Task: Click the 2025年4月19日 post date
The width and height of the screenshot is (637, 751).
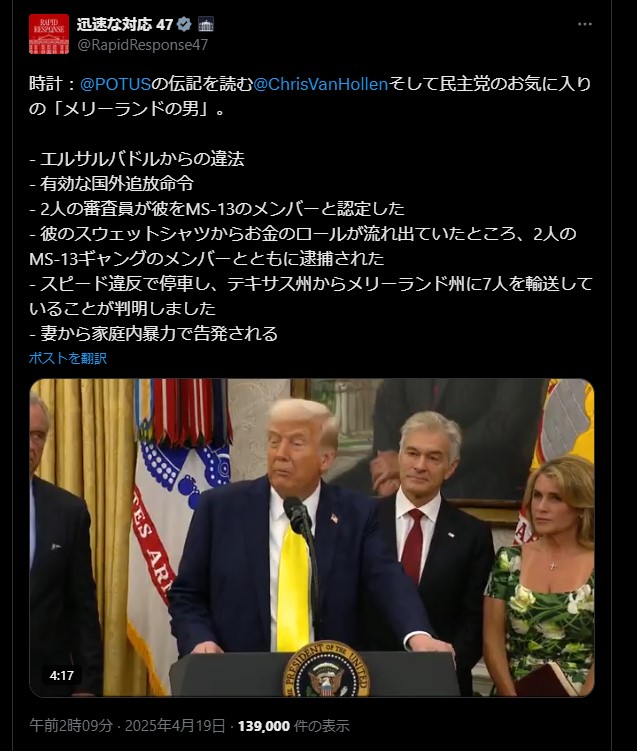Action: 175,726
